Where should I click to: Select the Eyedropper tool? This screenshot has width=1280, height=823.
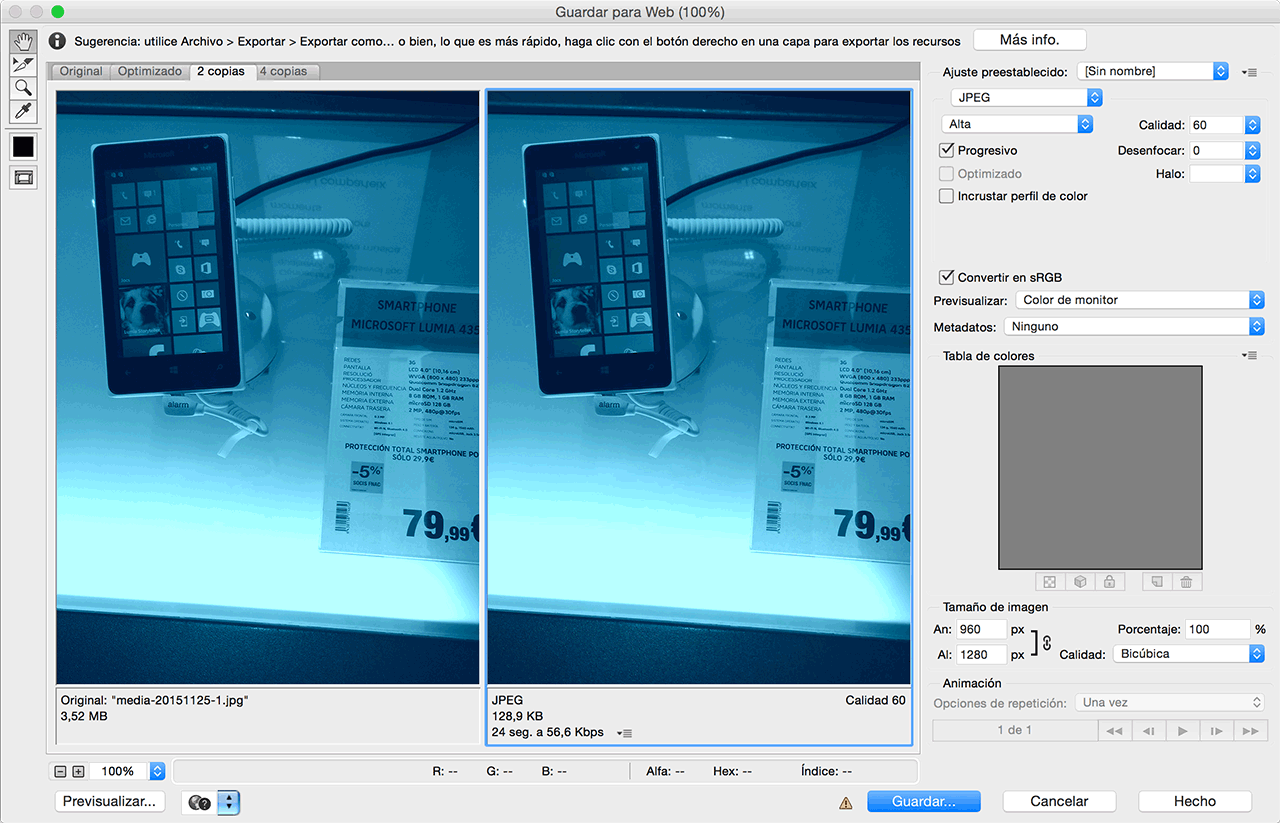(23, 110)
